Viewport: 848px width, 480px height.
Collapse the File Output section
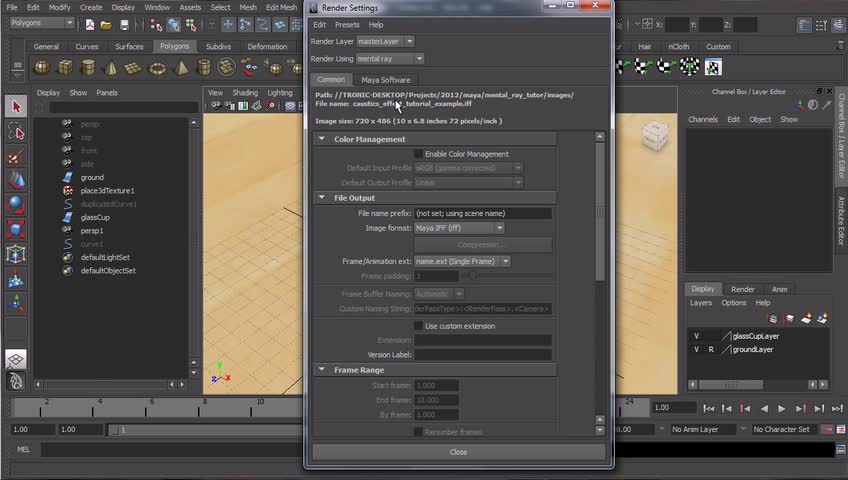(322, 198)
